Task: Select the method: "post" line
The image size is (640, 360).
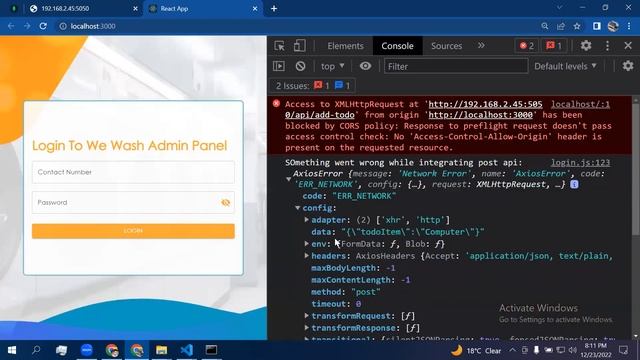Action: click(x=346, y=292)
